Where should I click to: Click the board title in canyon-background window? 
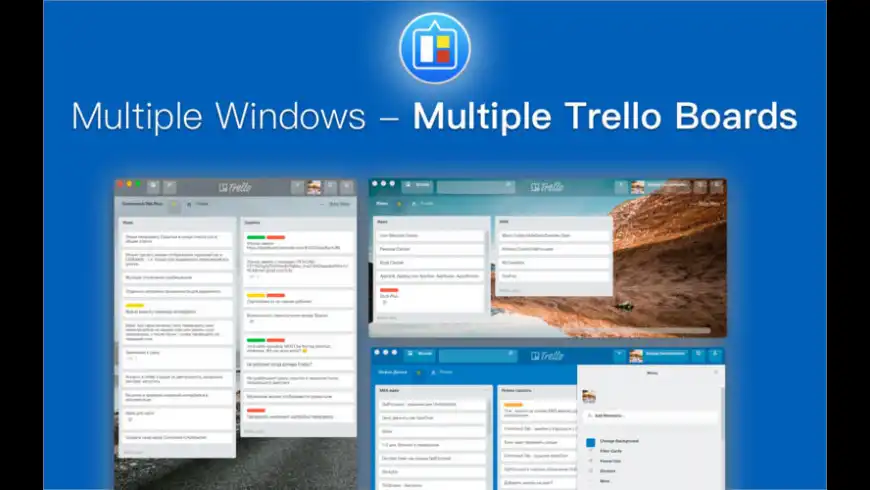click(382, 203)
